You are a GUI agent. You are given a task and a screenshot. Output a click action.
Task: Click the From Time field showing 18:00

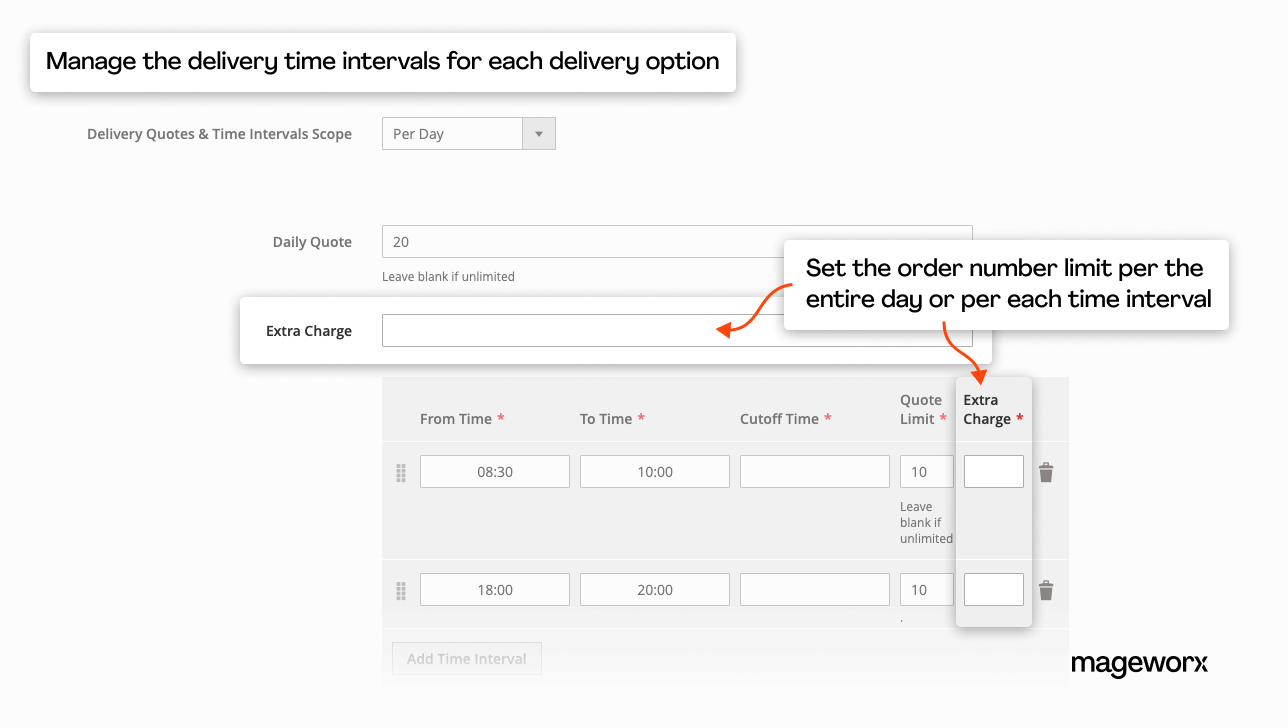pyautogui.click(x=494, y=589)
